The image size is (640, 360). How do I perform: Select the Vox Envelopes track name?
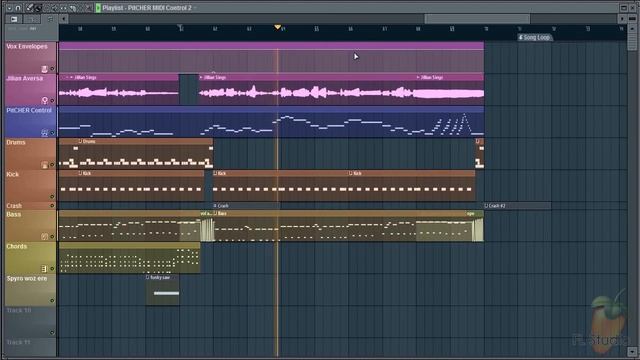click(x=27, y=47)
